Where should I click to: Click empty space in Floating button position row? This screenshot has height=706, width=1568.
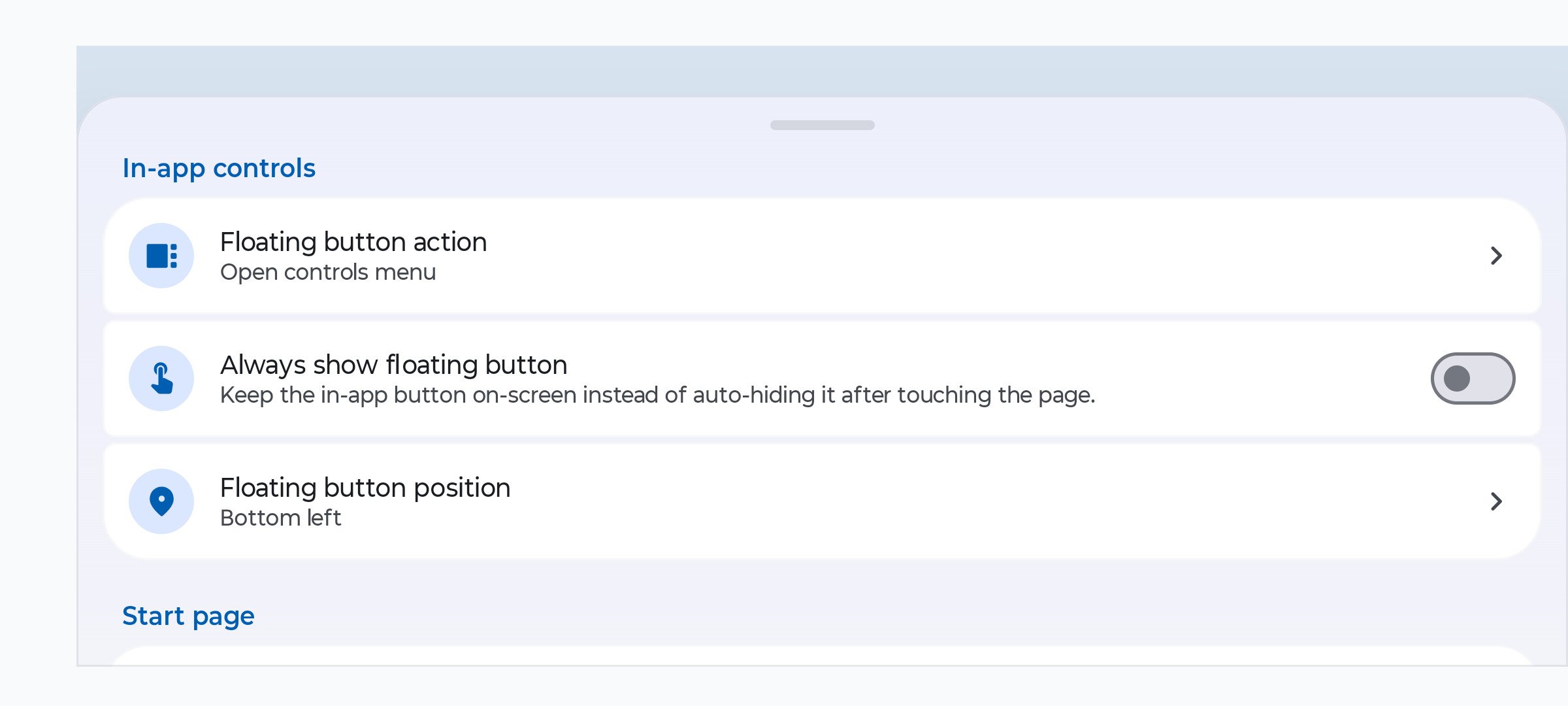click(x=980, y=501)
